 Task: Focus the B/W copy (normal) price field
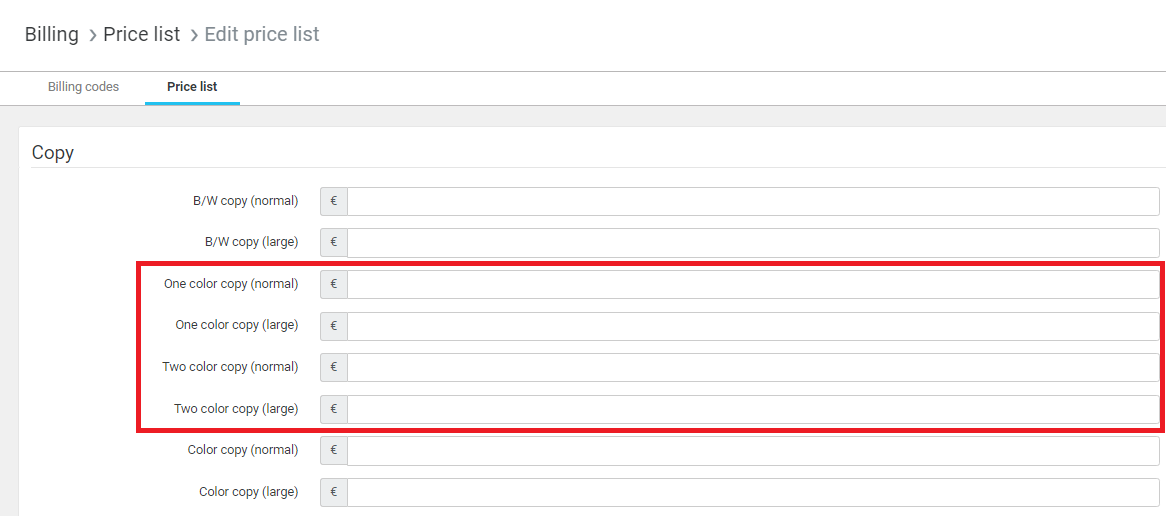tap(753, 201)
